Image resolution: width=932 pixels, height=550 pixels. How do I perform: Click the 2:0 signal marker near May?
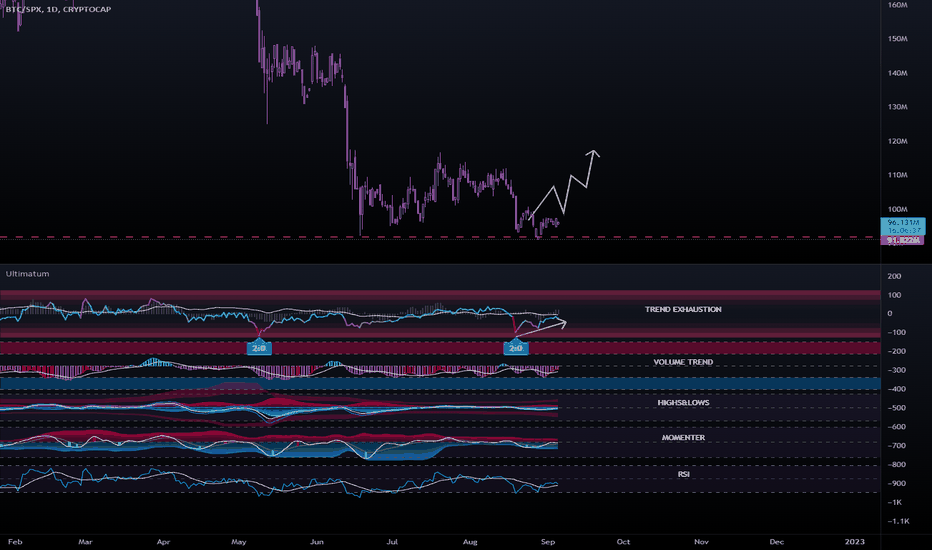259,348
